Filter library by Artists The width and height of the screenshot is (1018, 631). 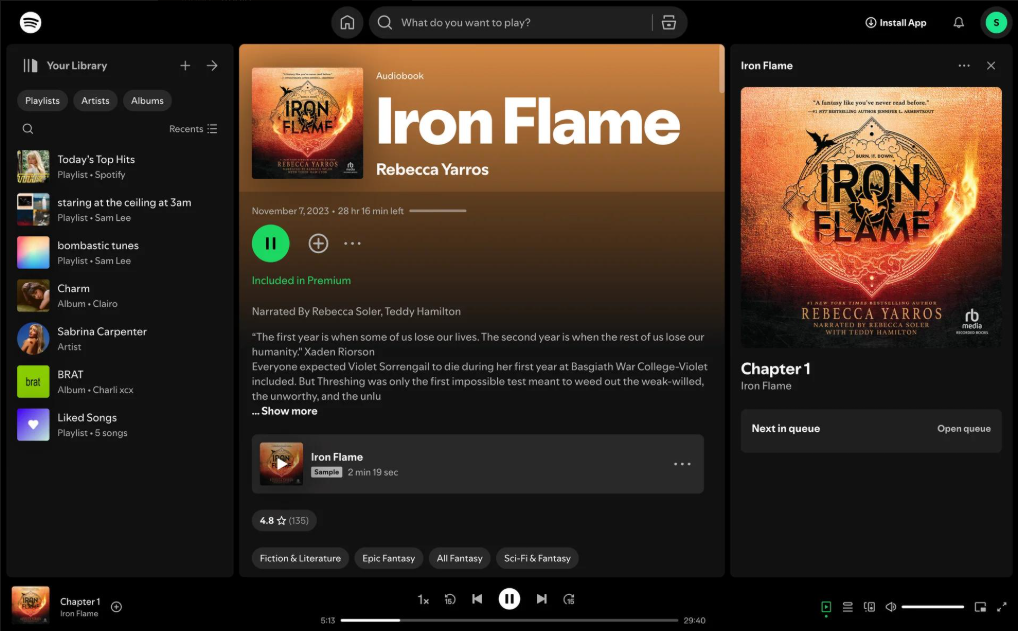(x=95, y=101)
